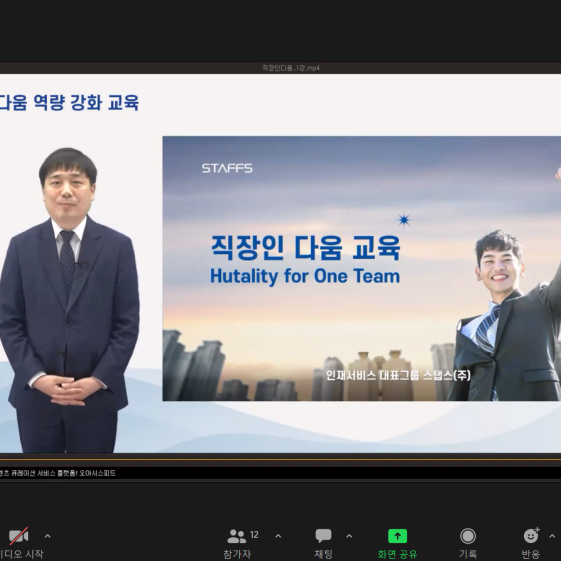Click the green share screen arrow icon
This screenshot has width=561, height=561.
(x=397, y=536)
